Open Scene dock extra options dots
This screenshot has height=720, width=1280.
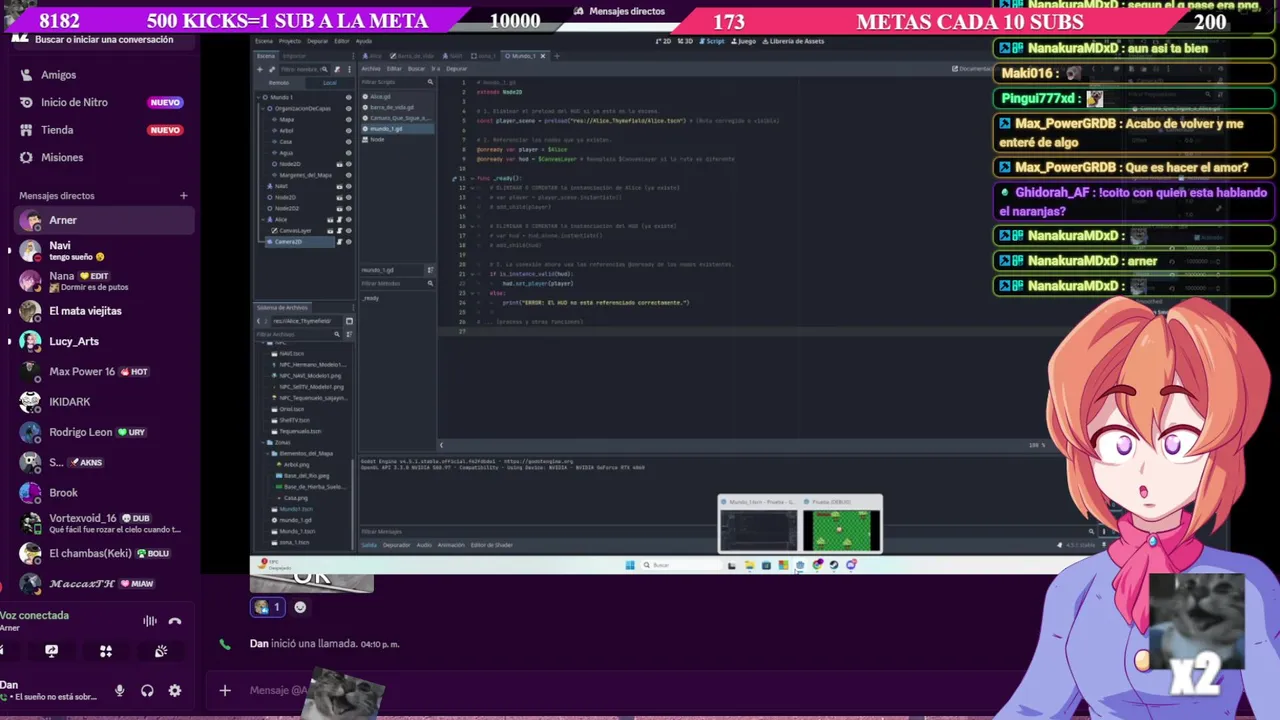[x=349, y=69]
